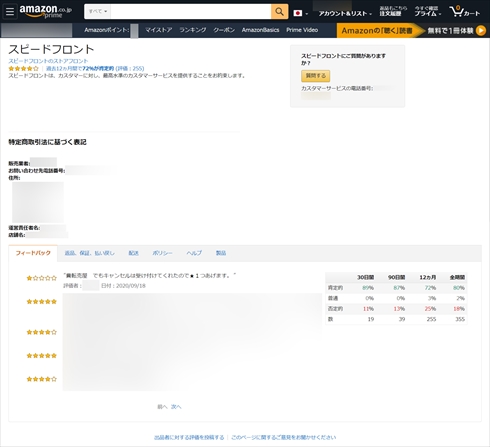Click the 過去12ヵ月間で72%が肯定的 link
The height and width of the screenshot is (447, 490).
(80, 68)
